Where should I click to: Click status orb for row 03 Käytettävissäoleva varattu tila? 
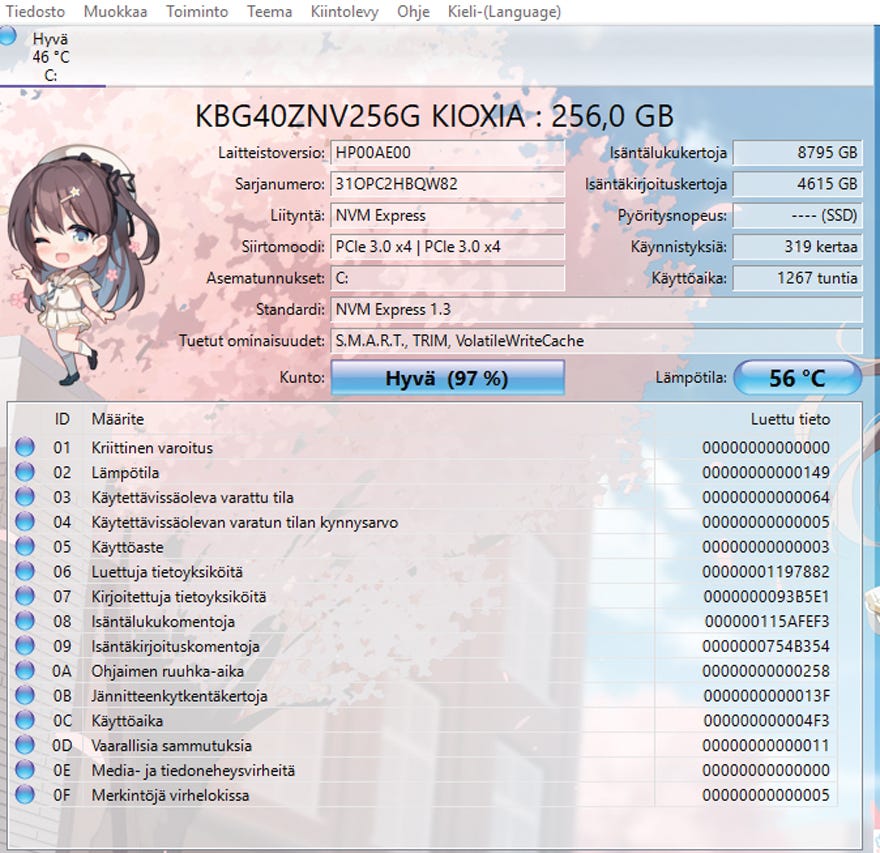25,497
